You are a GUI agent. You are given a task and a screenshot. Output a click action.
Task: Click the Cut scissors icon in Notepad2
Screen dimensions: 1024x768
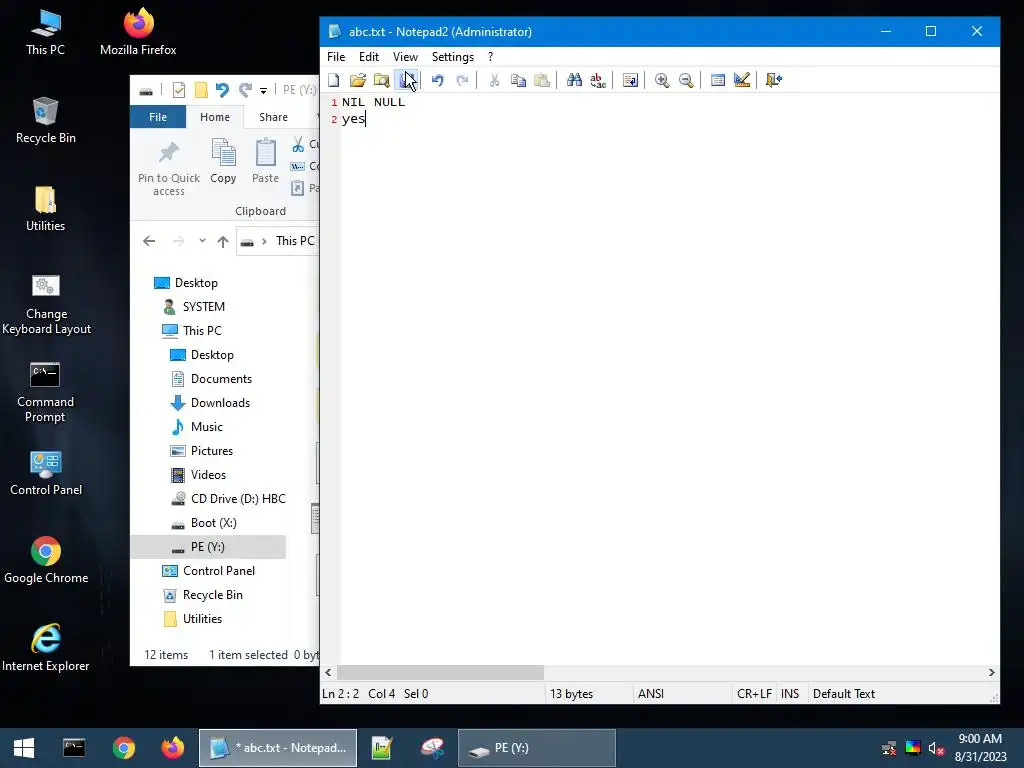[x=494, y=80]
